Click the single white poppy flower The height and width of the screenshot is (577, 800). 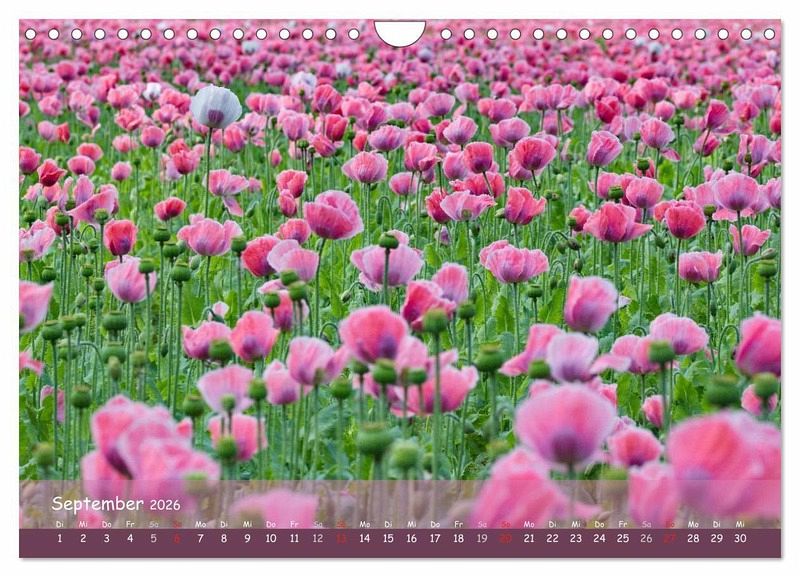click(x=216, y=107)
